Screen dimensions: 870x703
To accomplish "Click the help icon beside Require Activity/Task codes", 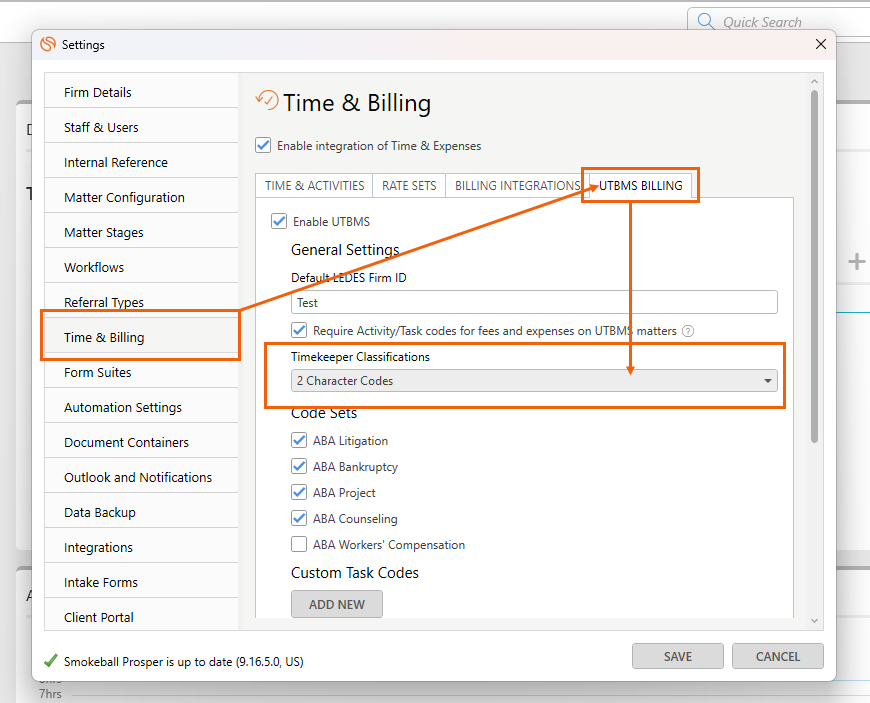I will coord(688,331).
